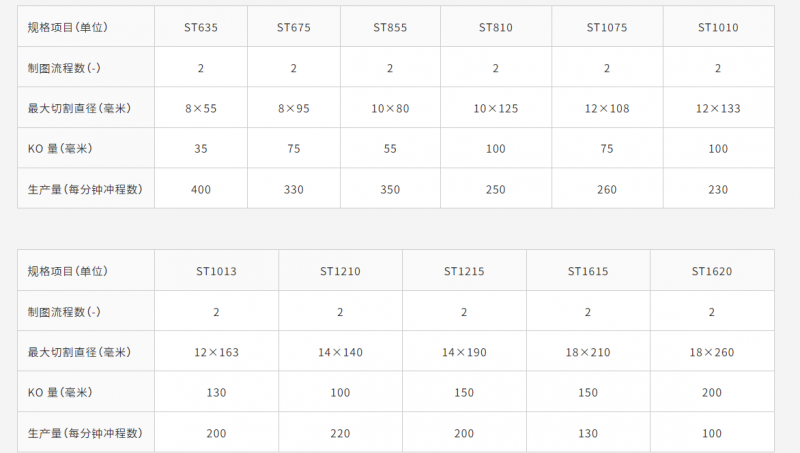Click the 8×55 cutting diameter cell
800x453 pixels.
(x=201, y=108)
